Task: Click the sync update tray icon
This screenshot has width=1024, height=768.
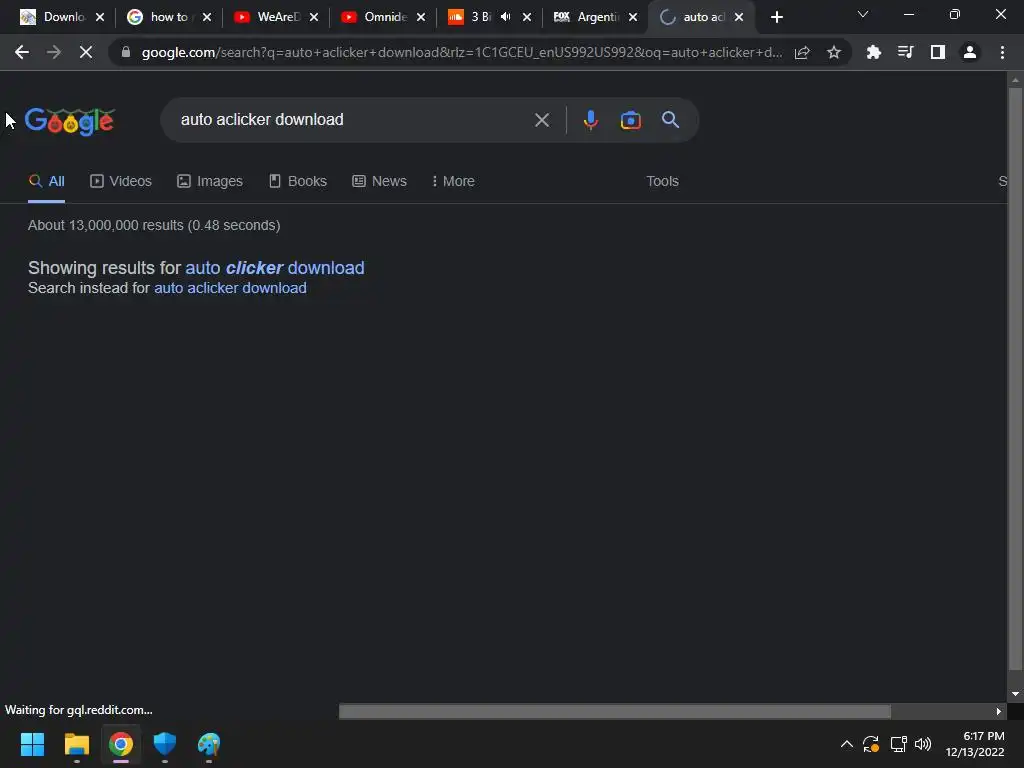Action: 871,744
